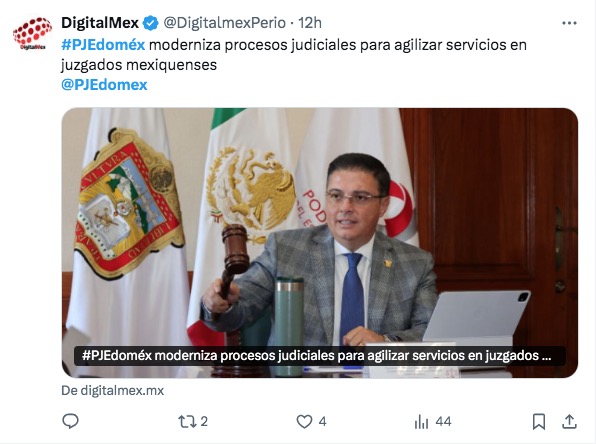Open the @DigitalmexPerio handle link
Image resolution: width=596 pixels, height=444 pixels.
(x=225, y=23)
